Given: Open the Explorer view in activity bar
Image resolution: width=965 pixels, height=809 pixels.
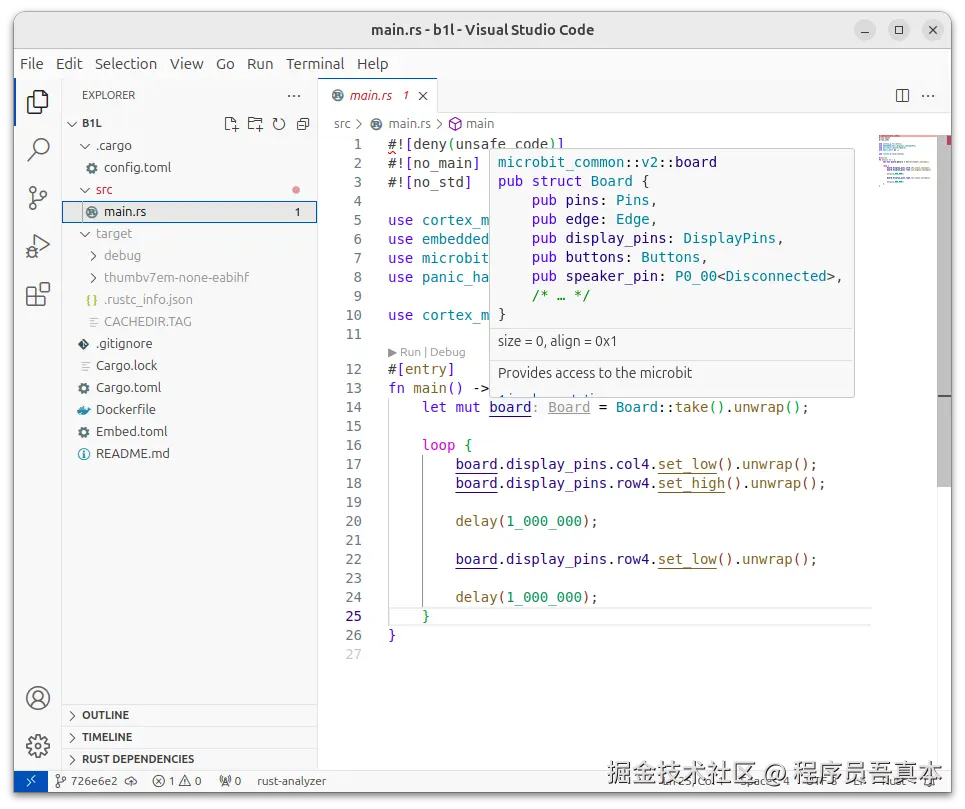Looking at the screenshot, I should click(x=38, y=102).
